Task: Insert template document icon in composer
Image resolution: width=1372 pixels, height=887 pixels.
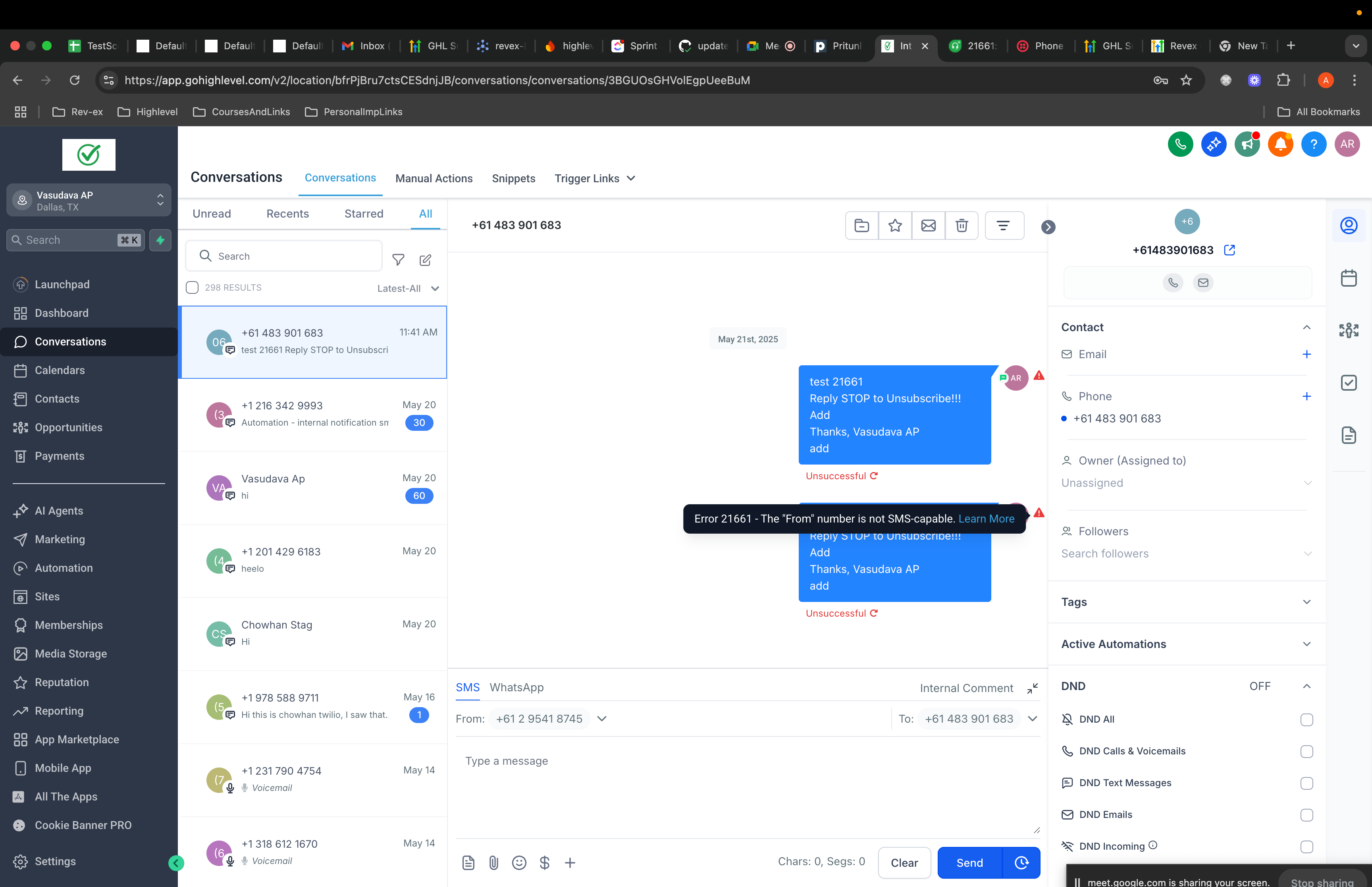Action: point(468,862)
